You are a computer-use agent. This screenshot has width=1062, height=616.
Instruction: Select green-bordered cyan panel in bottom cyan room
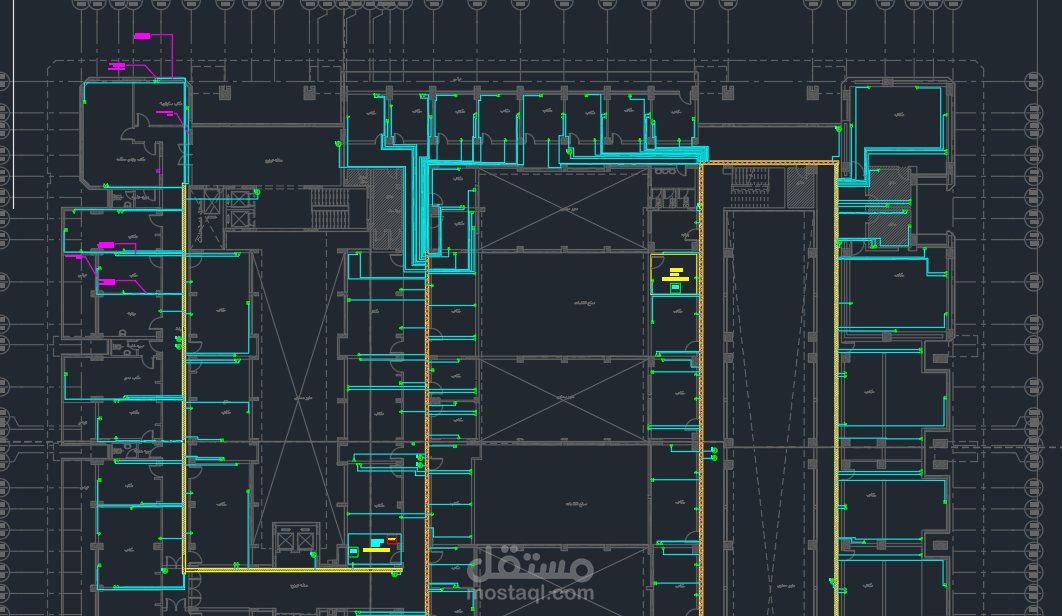354,552
